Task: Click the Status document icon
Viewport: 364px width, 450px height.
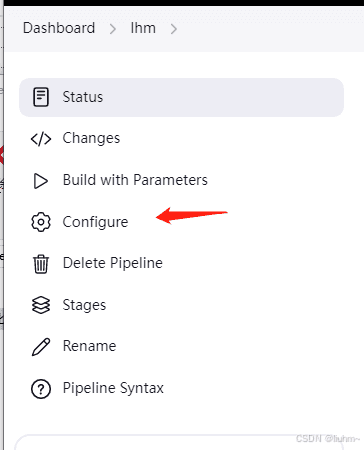Action: pyautogui.click(x=41, y=97)
